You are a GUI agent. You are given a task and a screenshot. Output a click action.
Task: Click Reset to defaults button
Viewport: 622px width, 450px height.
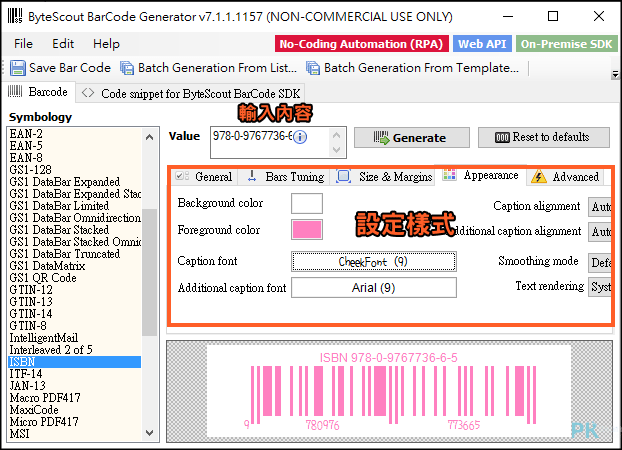[x=543, y=137]
